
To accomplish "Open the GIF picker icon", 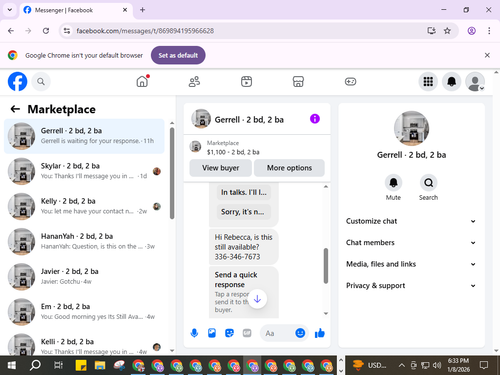I will 247,333.
